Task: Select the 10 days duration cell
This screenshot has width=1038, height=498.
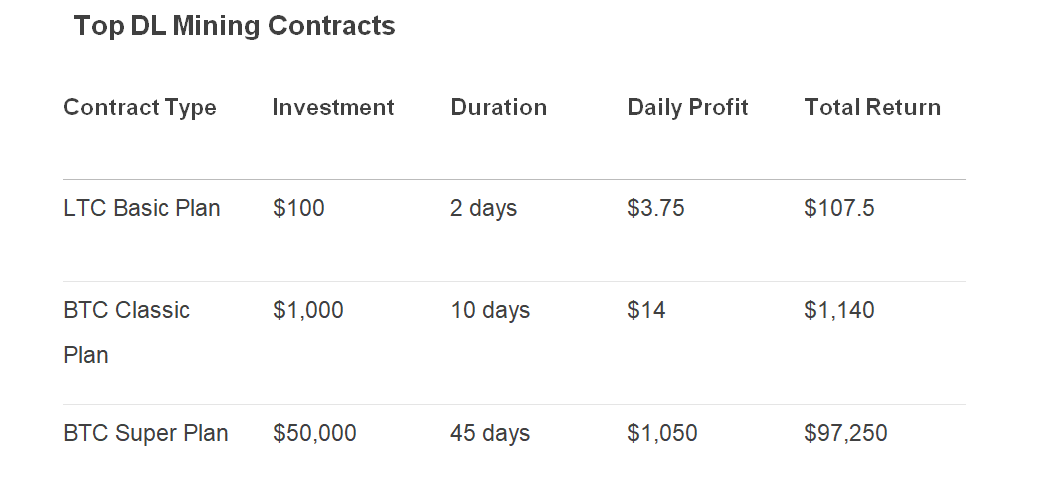Action: point(490,310)
